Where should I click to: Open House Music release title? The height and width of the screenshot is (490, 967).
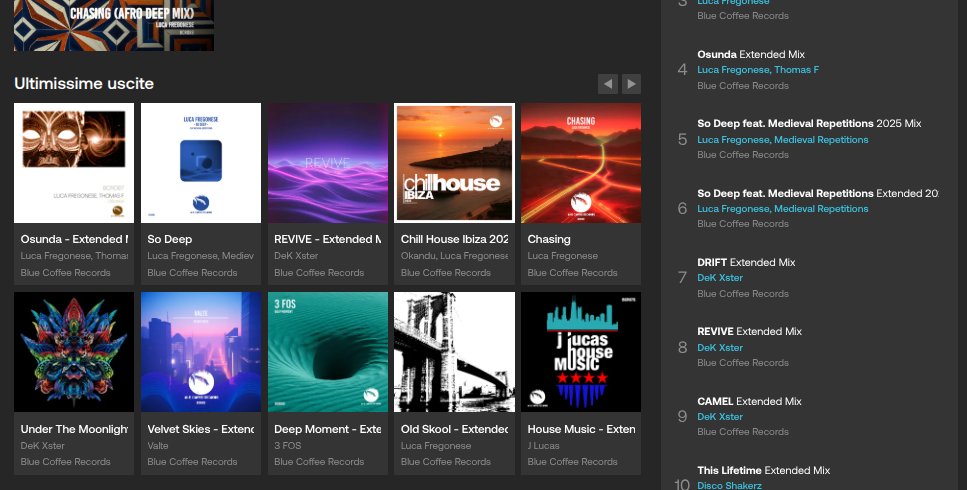click(582, 429)
